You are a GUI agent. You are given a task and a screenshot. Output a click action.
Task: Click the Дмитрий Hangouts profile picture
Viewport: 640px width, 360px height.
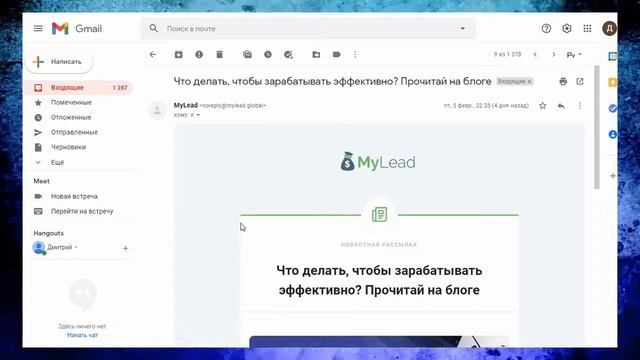tap(39, 247)
